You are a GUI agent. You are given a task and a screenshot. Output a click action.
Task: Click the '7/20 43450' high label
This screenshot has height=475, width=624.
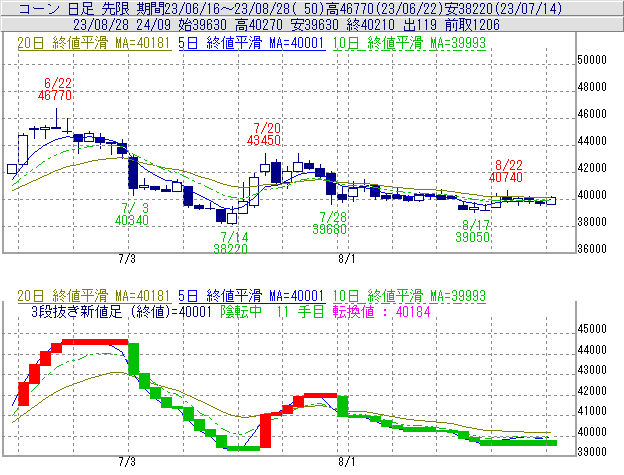tap(264, 134)
